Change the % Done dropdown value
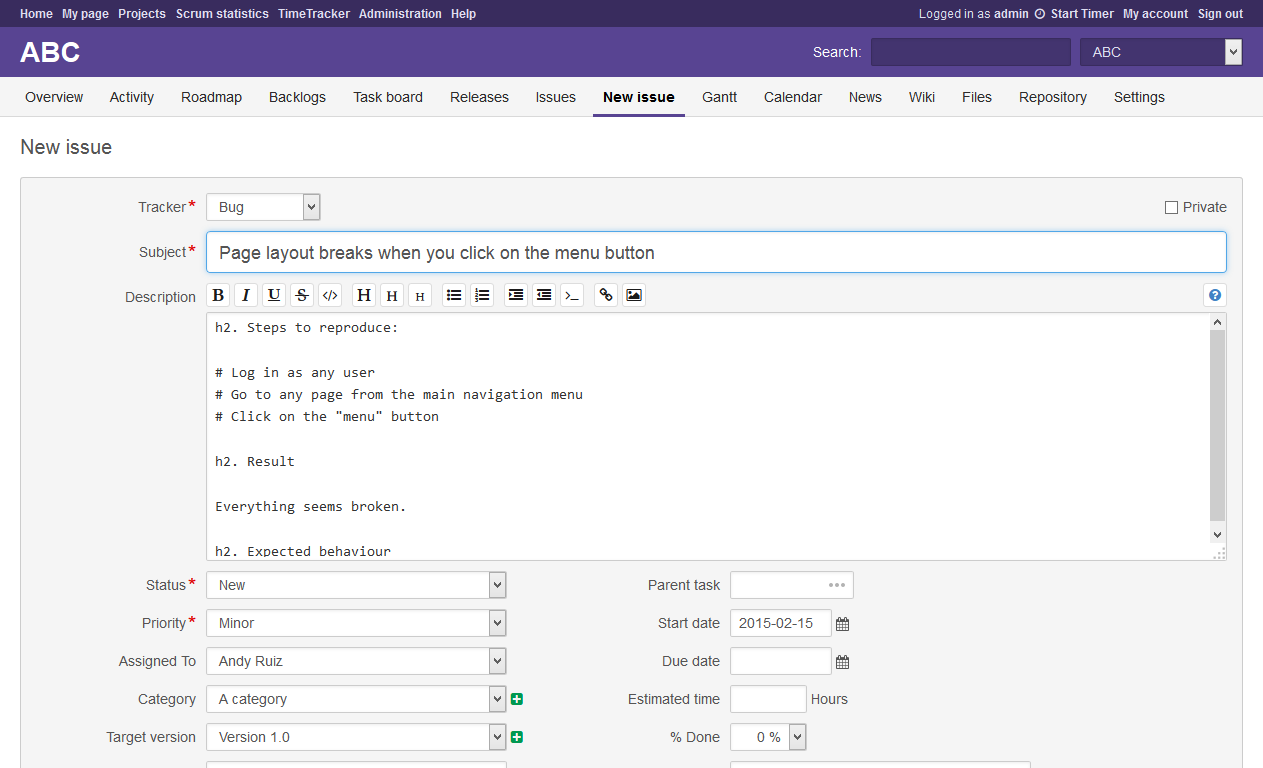 click(768, 737)
